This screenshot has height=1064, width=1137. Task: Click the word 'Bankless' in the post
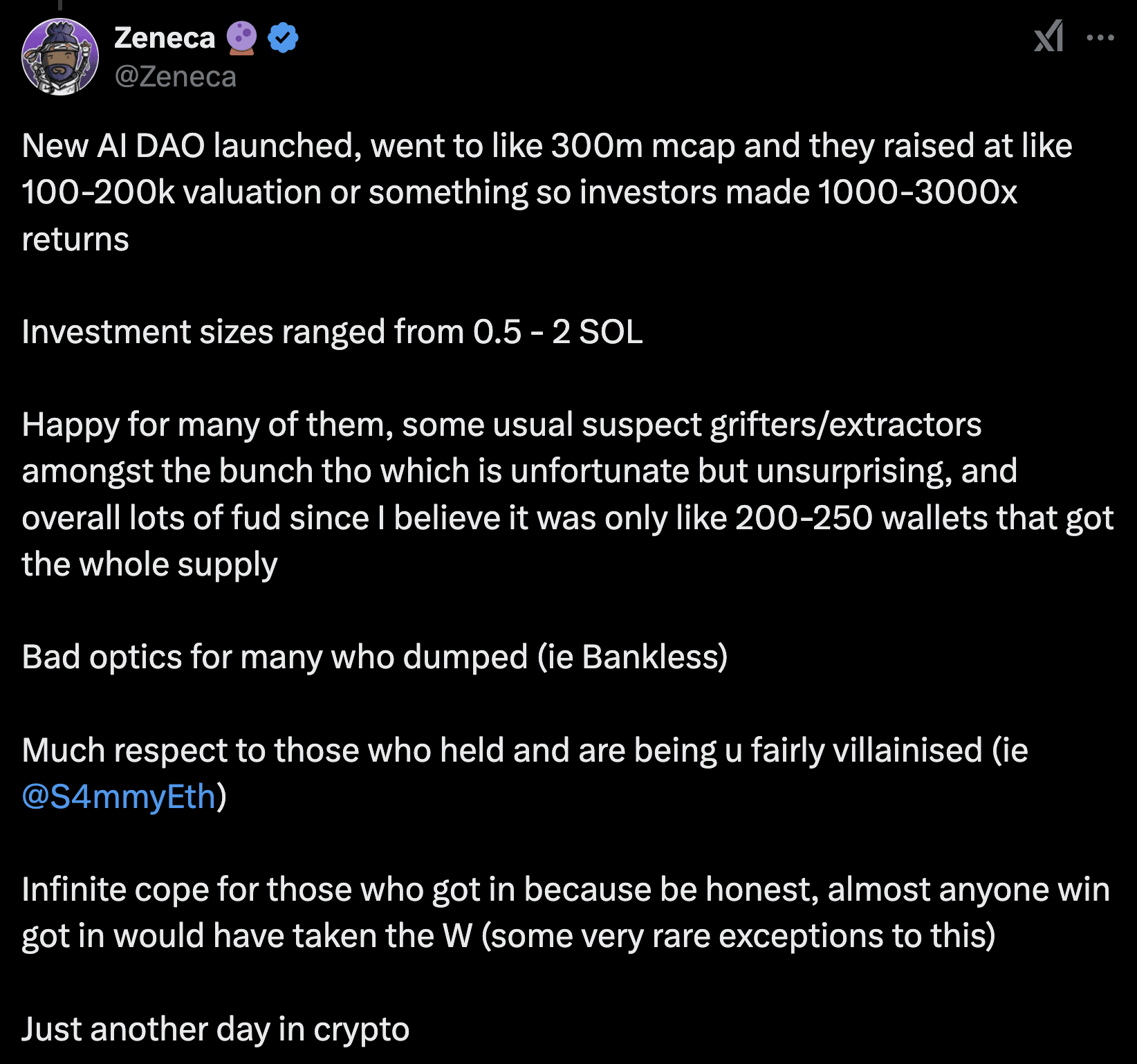click(x=650, y=657)
